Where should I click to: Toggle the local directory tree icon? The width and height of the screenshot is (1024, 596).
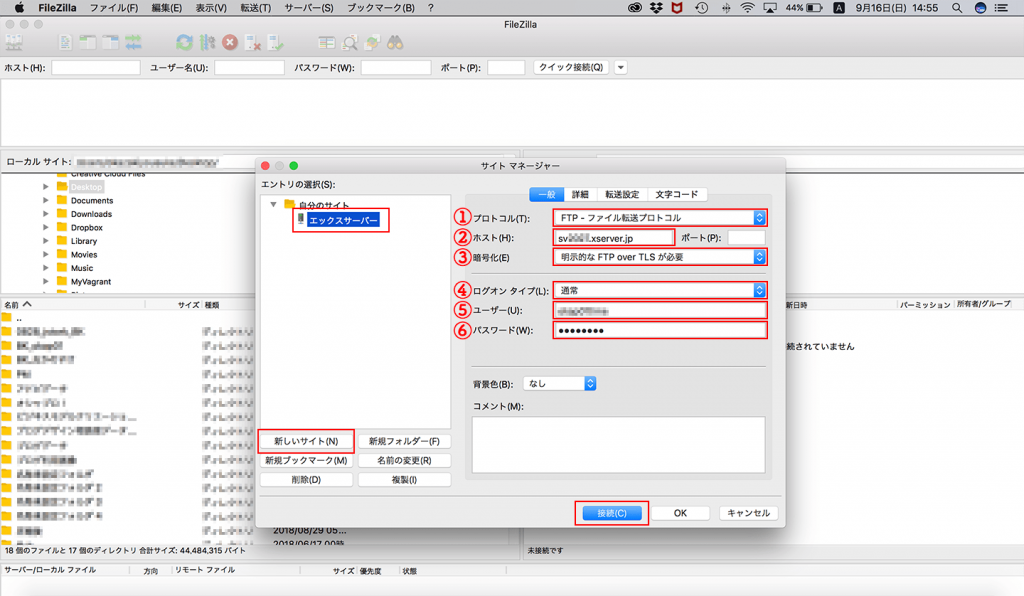coord(88,43)
